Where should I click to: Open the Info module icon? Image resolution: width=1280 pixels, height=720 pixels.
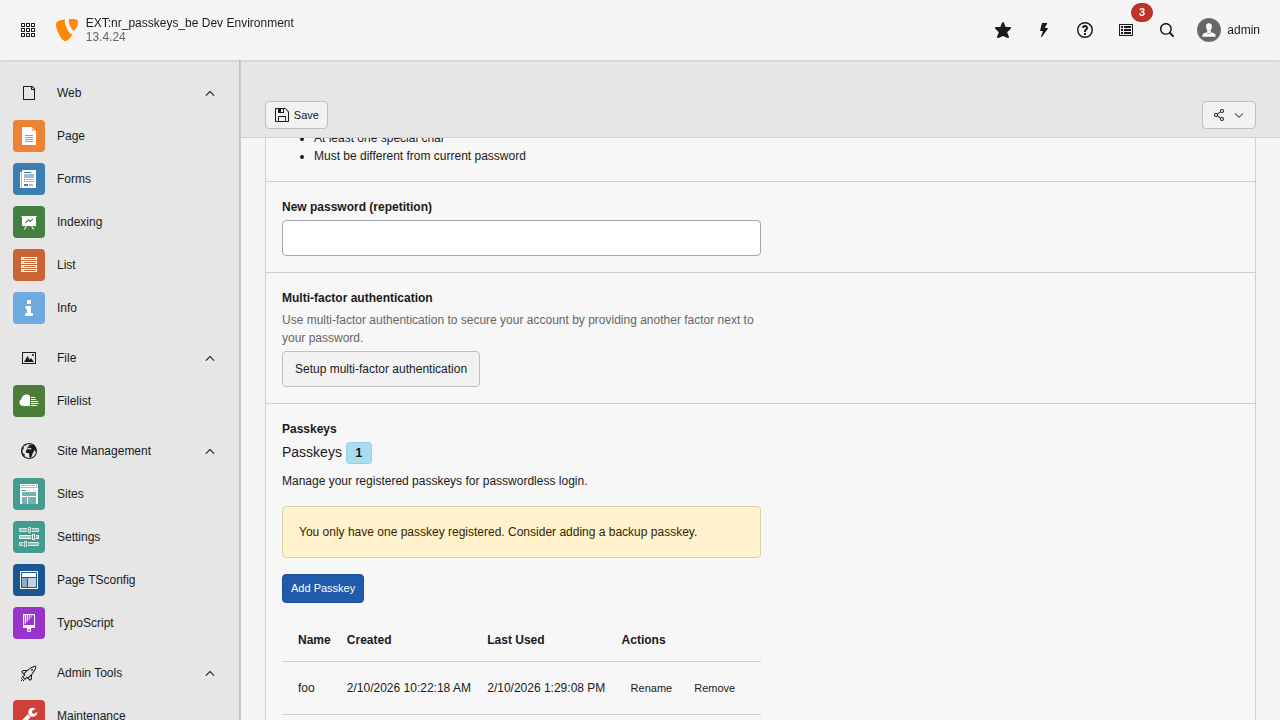click(x=28, y=307)
